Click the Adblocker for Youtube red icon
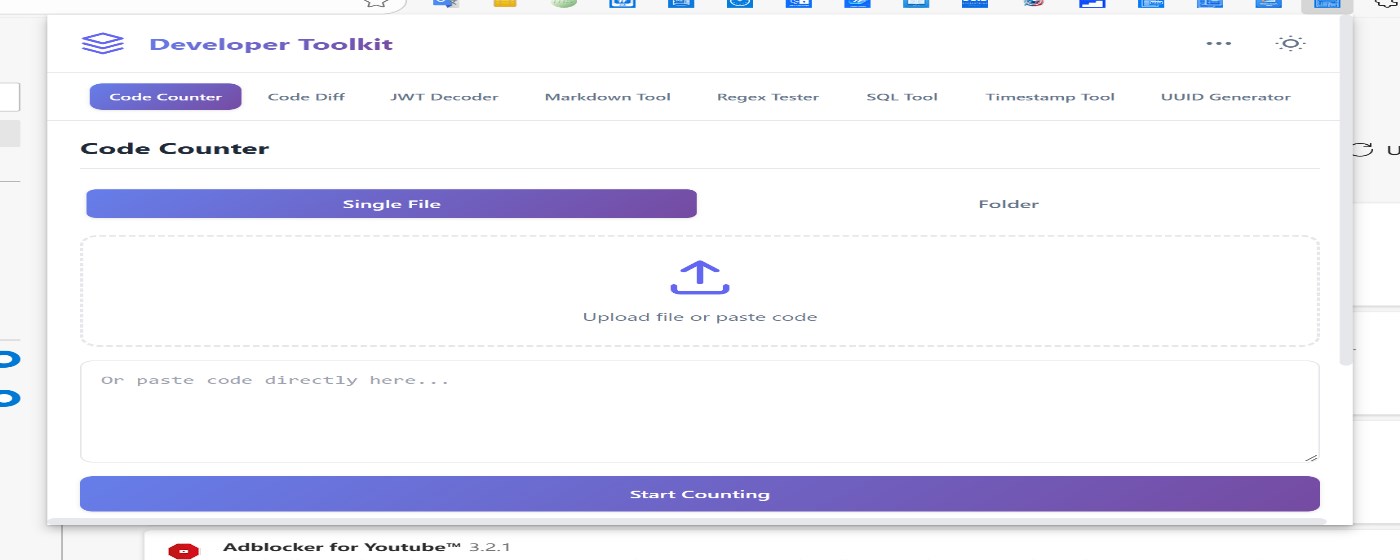This screenshot has width=1400, height=560. [x=183, y=549]
